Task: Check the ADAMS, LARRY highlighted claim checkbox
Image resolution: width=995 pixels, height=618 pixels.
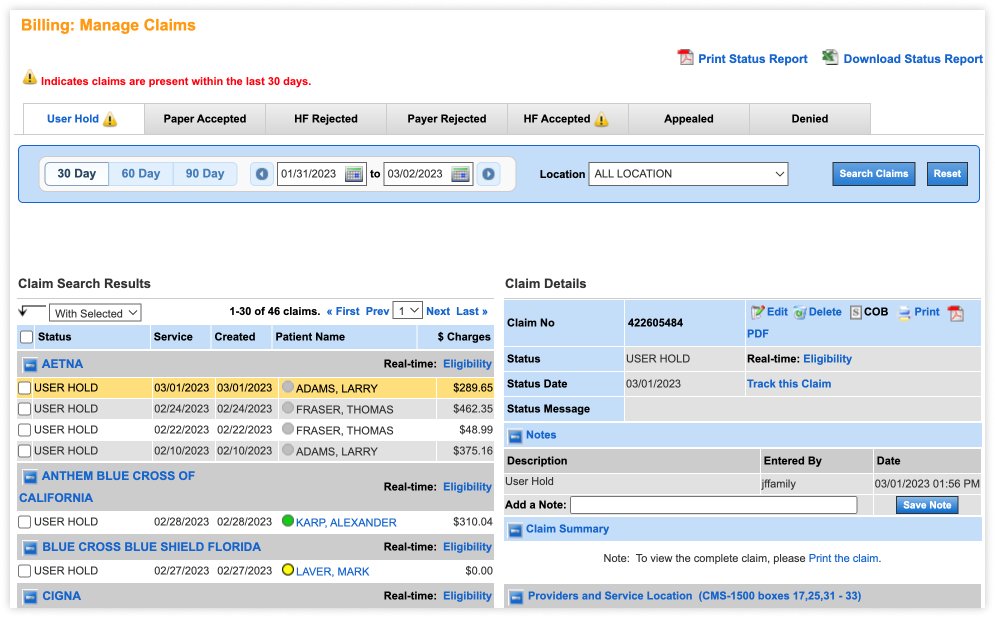Action: pos(24,387)
